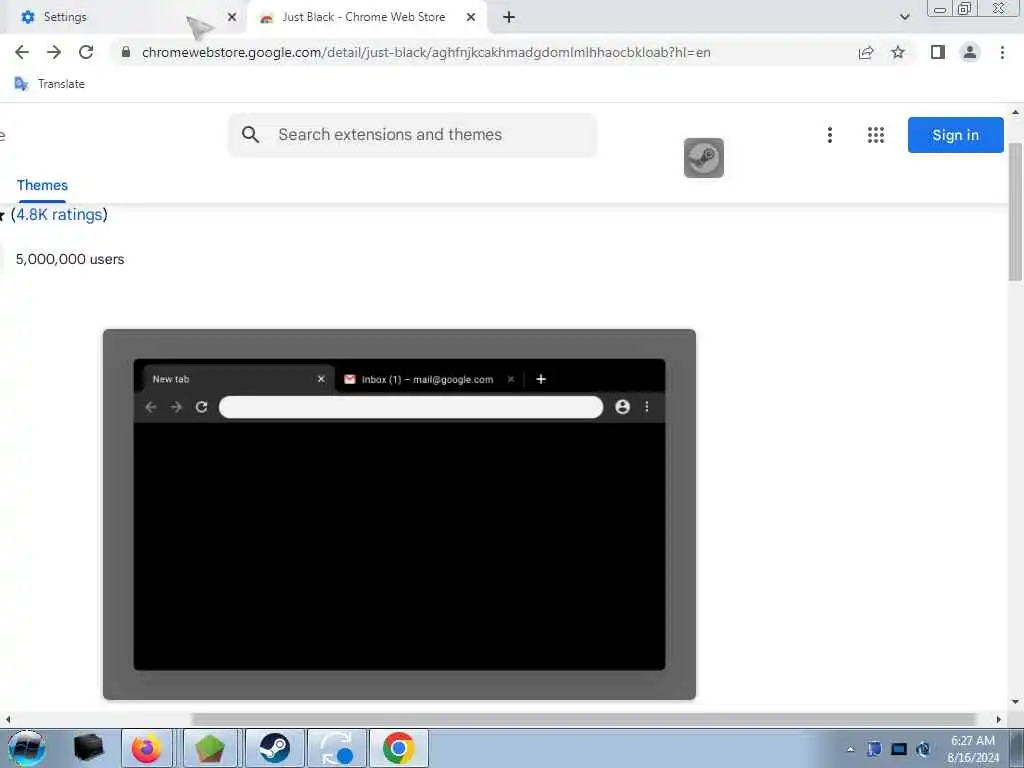Click the scroll up arrow
Image resolution: width=1024 pixels, height=768 pixels.
tap(1016, 112)
